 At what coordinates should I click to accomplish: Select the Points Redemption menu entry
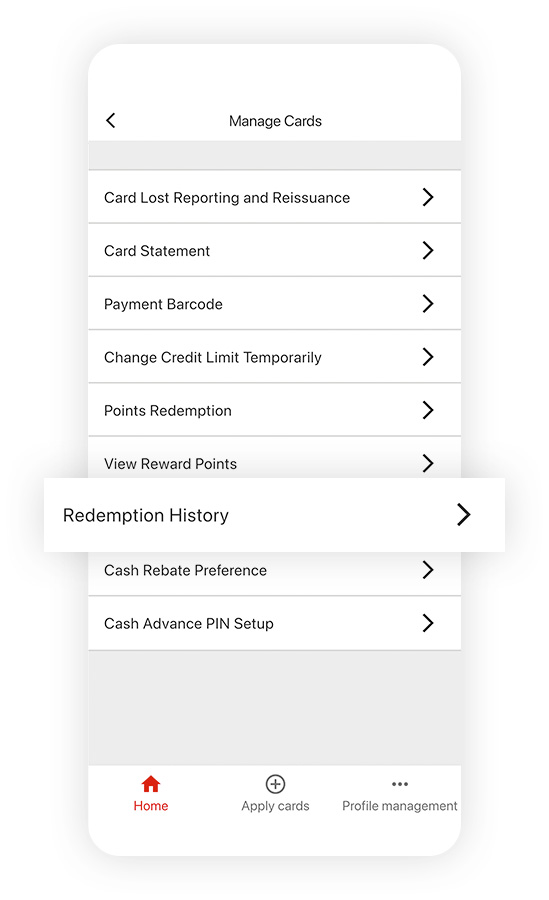pyautogui.click(x=274, y=410)
